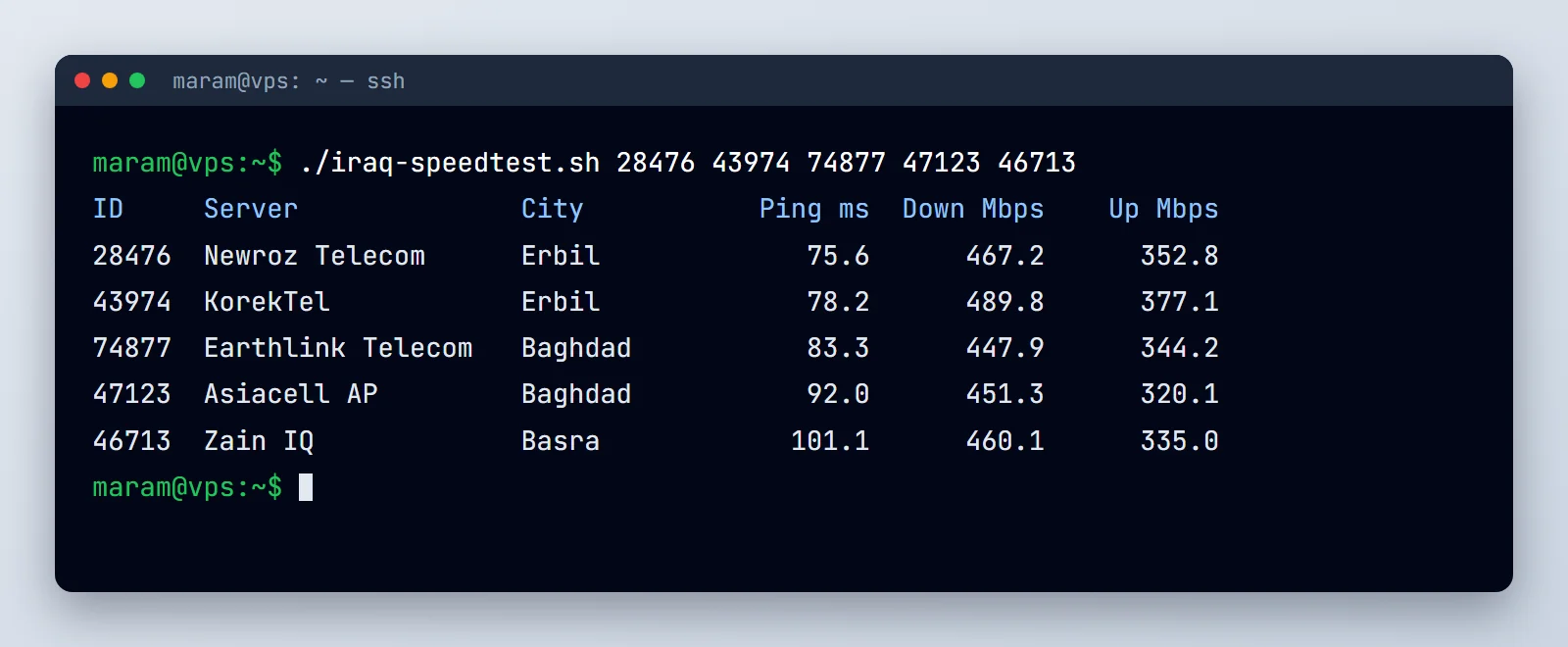Click server ID 28476 in the table
The height and width of the screenshot is (647, 1568).
131,256
